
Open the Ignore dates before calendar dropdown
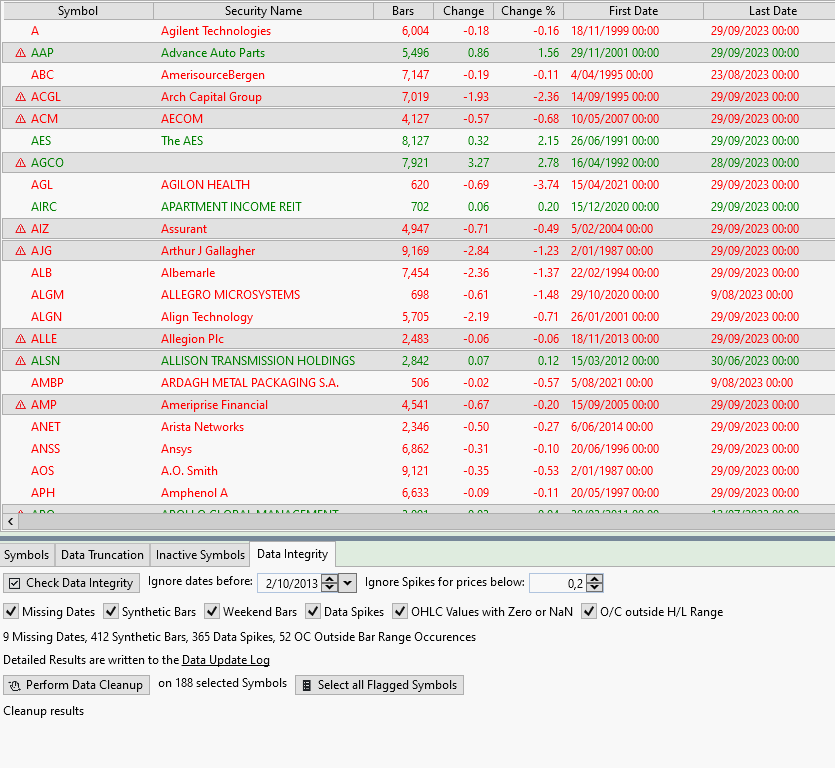tap(347, 583)
